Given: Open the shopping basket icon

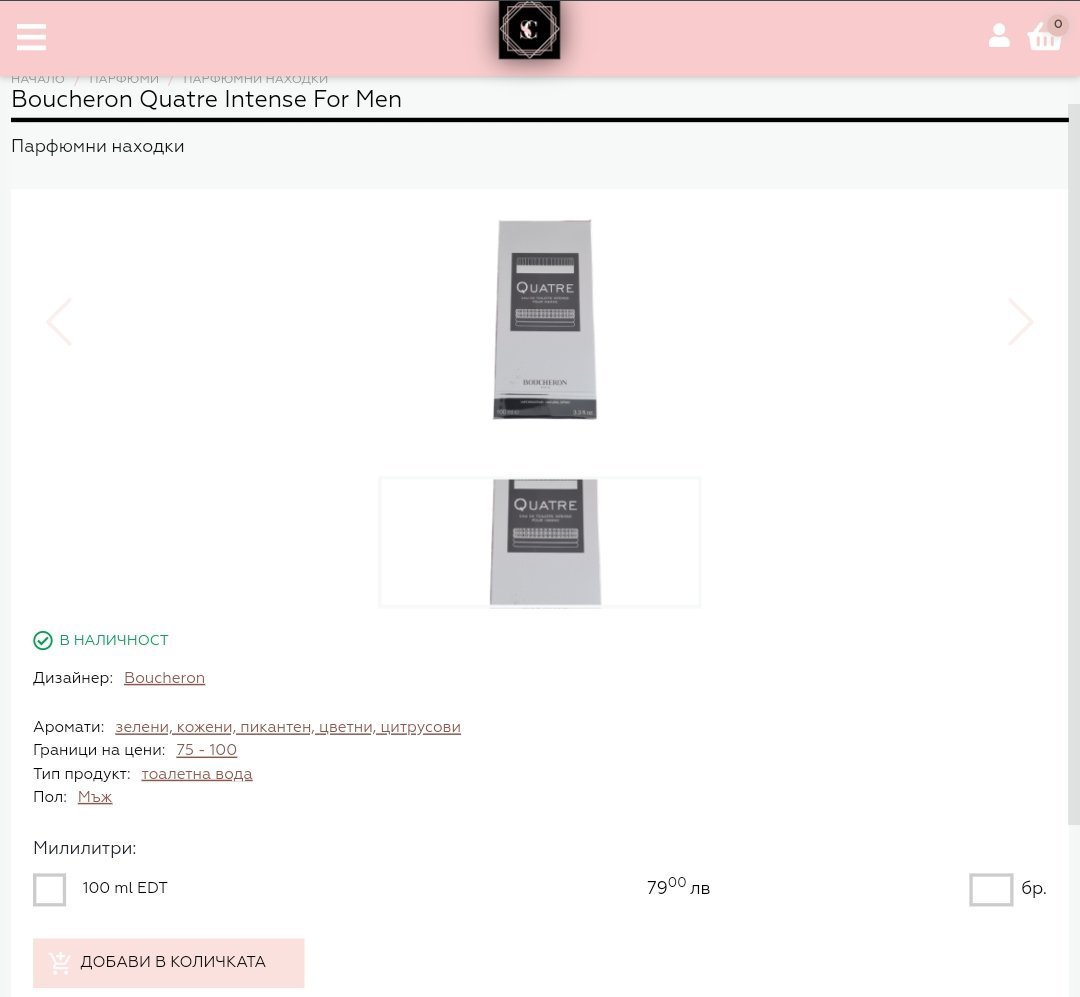Looking at the screenshot, I should 1044,37.
